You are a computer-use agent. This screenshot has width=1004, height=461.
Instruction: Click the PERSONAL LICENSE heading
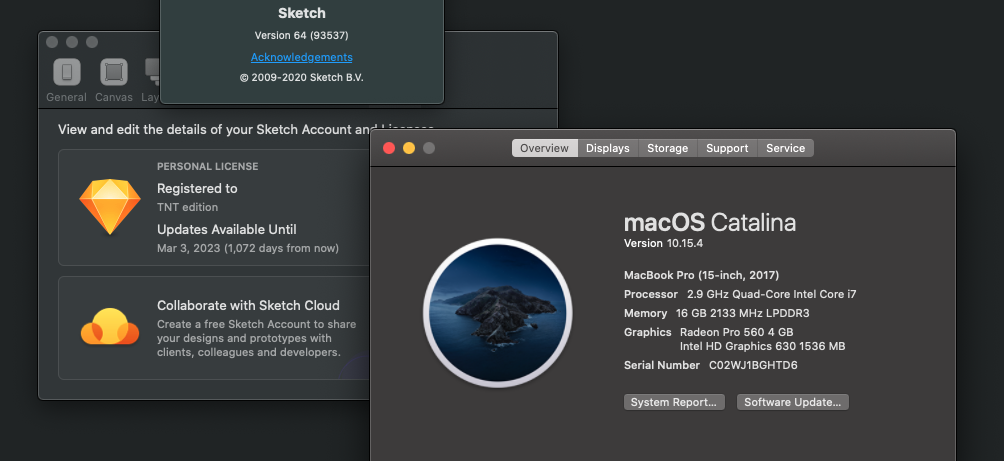[x=207, y=166]
